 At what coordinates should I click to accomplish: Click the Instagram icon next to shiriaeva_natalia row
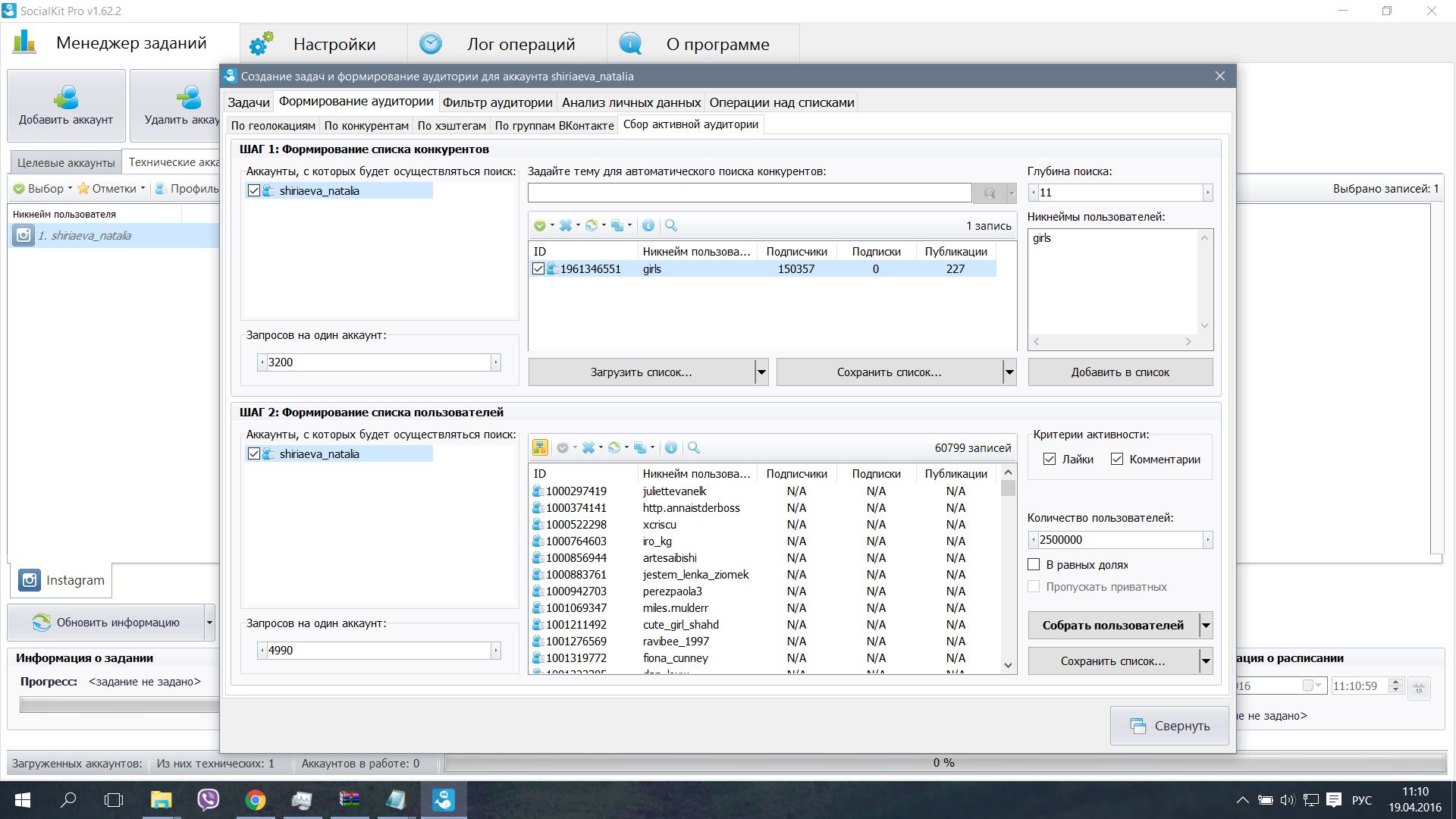pyautogui.click(x=24, y=235)
